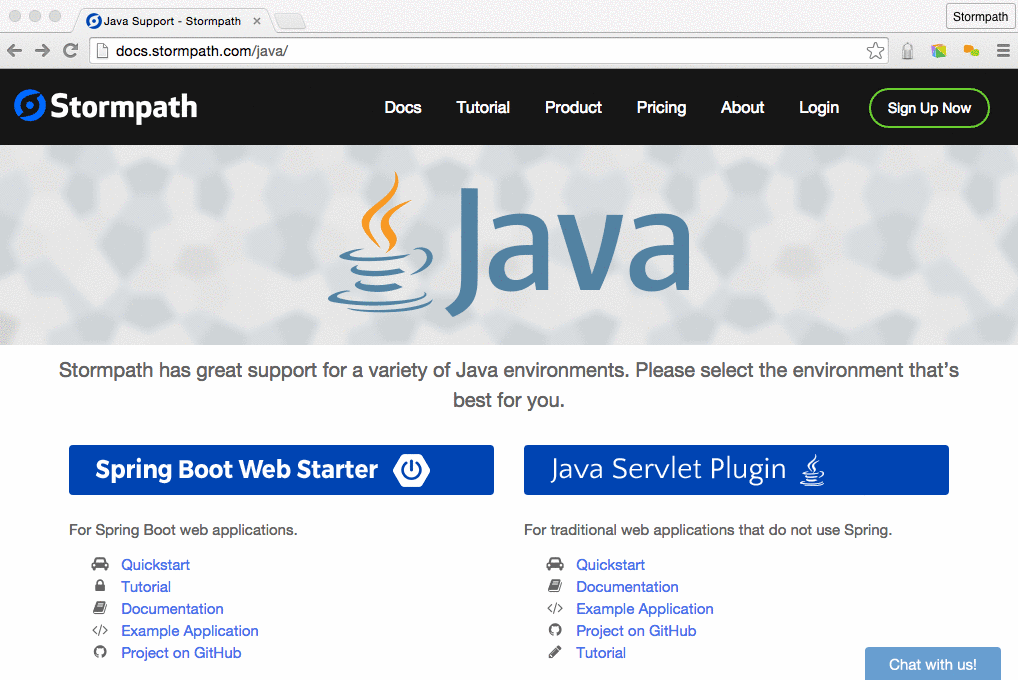Click the code icon beside Example Application
The height and width of the screenshot is (680, 1018).
click(100, 630)
